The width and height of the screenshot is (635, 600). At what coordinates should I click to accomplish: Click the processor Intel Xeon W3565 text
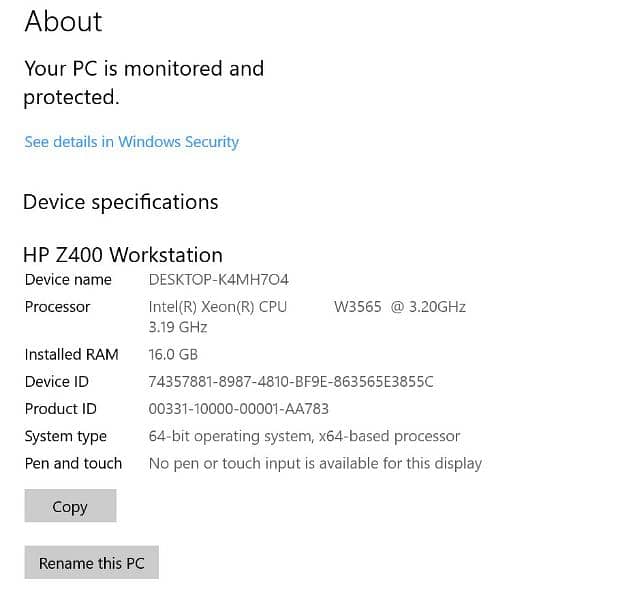pos(307,317)
